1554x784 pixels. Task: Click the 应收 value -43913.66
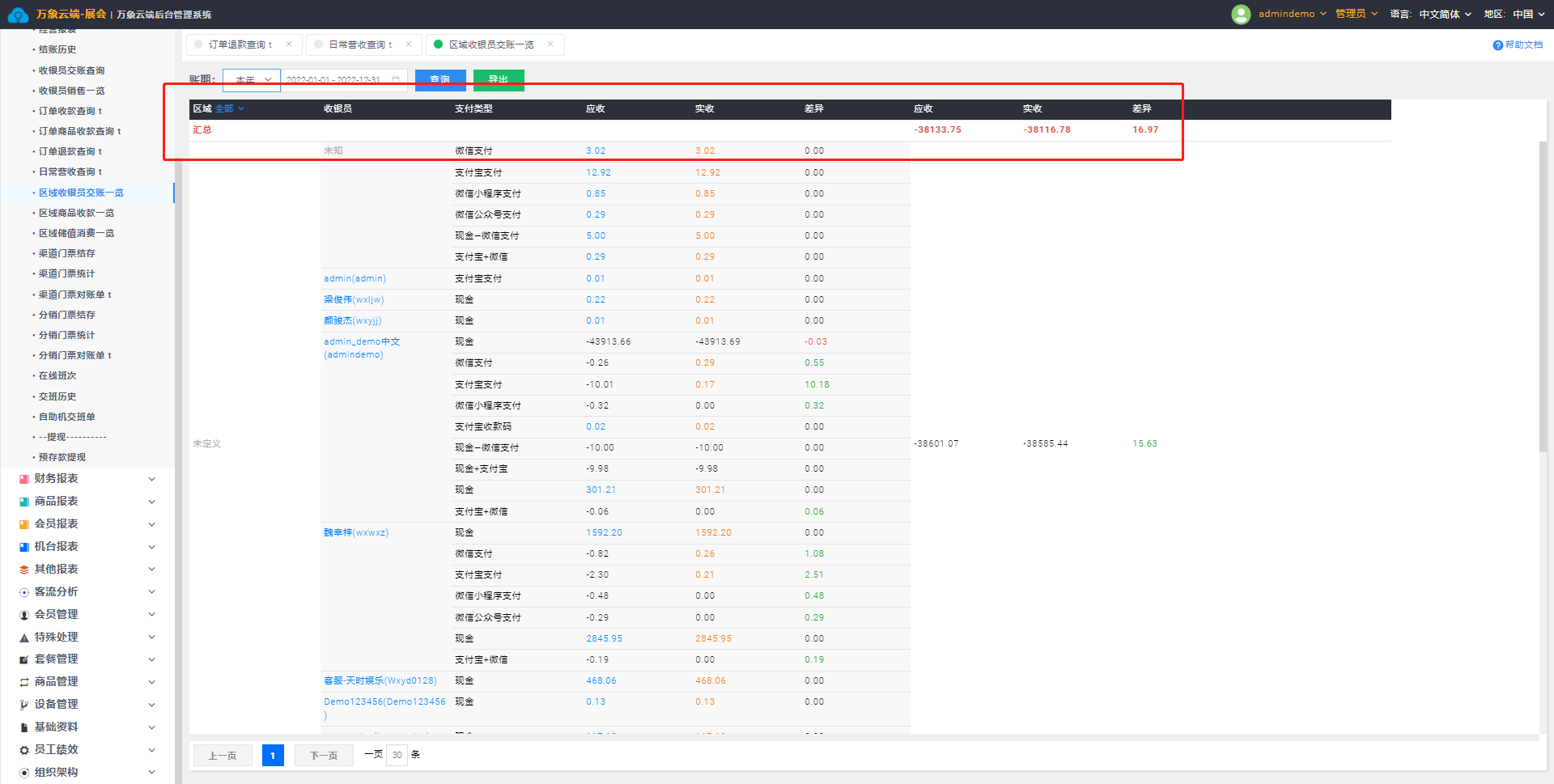[x=609, y=341]
